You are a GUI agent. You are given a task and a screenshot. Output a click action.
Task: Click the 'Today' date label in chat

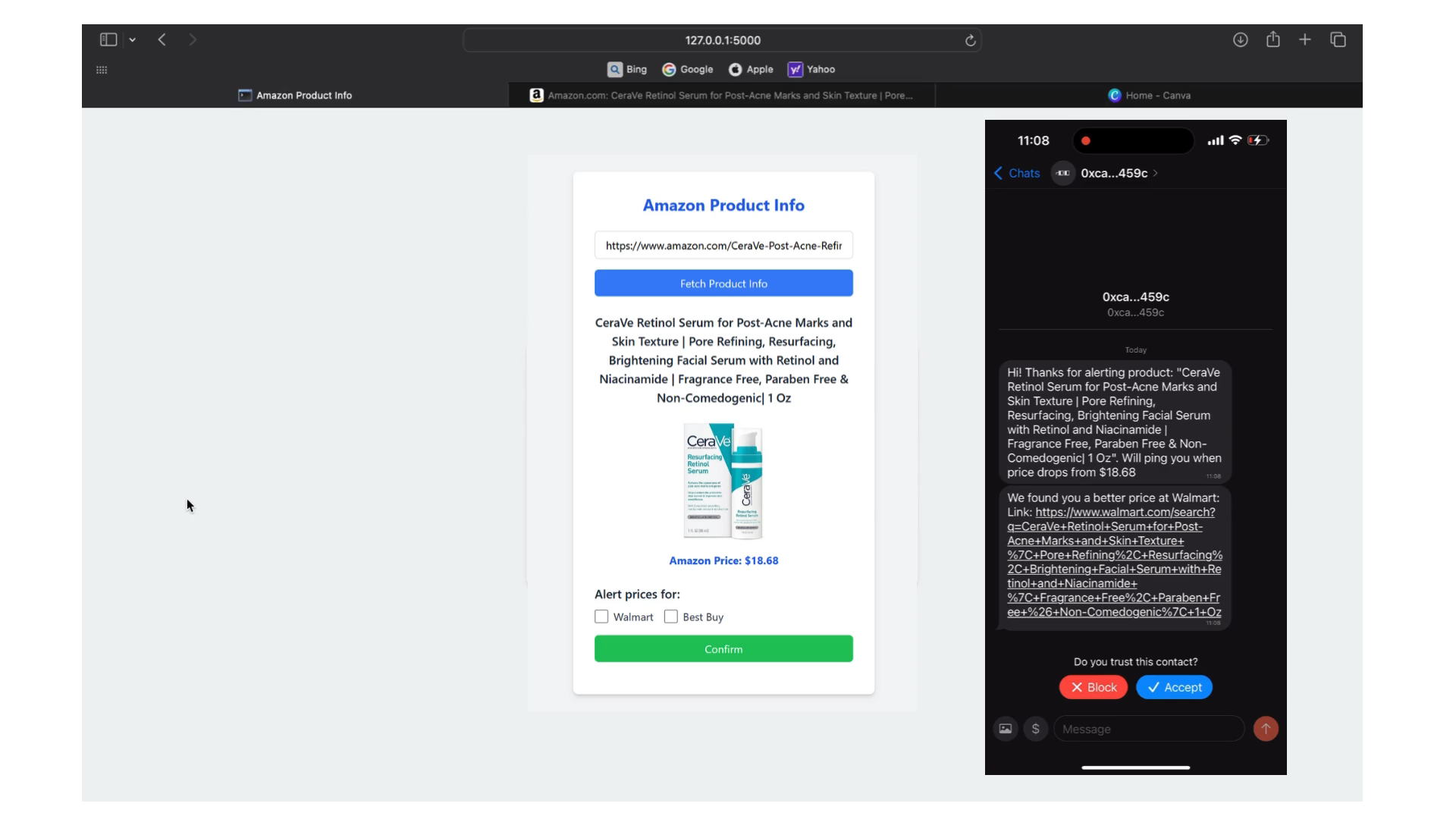pos(1135,350)
